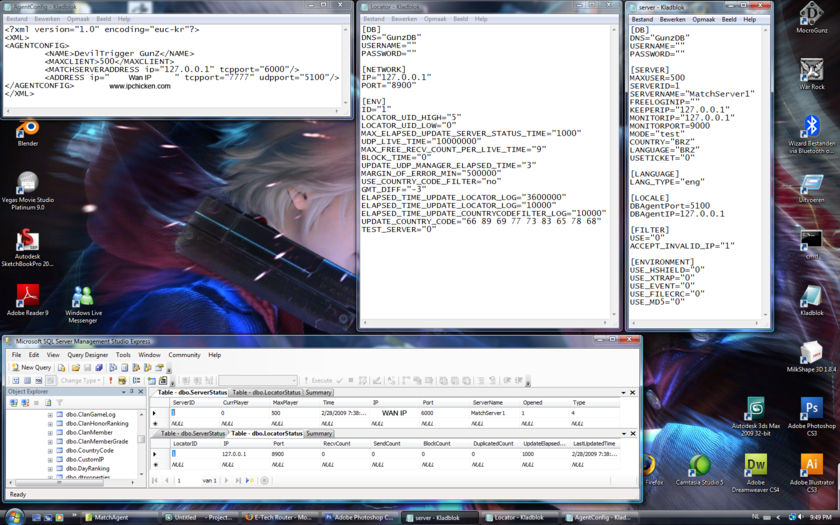
Task: Launch Adobe Reader 9 from desktop
Action: click(x=27, y=297)
